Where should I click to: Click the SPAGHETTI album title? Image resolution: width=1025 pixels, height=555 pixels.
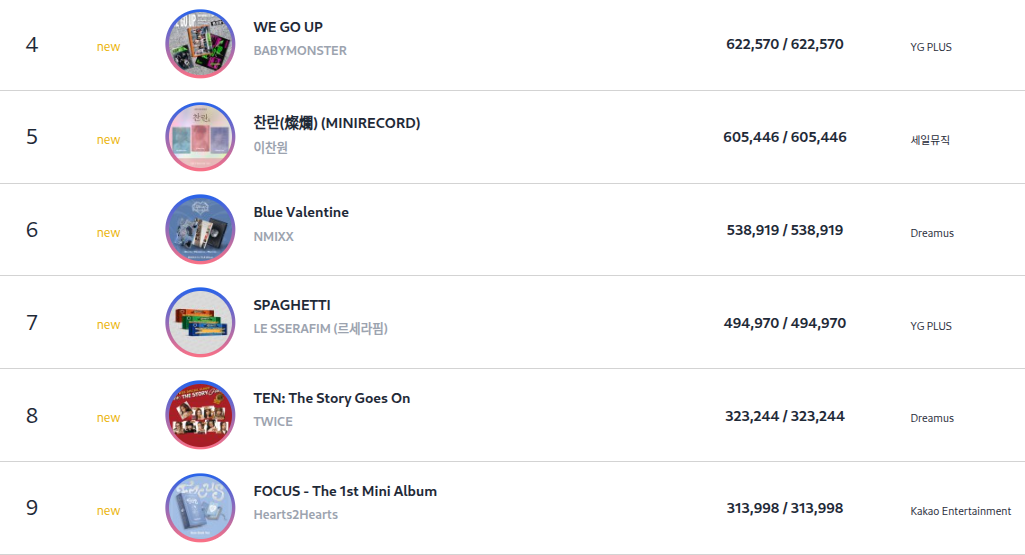pos(292,305)
